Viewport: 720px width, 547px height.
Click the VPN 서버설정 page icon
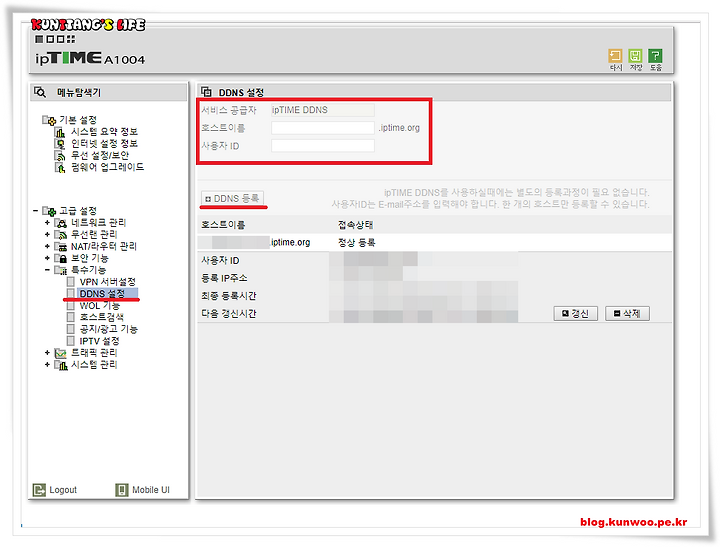point(71,282)
